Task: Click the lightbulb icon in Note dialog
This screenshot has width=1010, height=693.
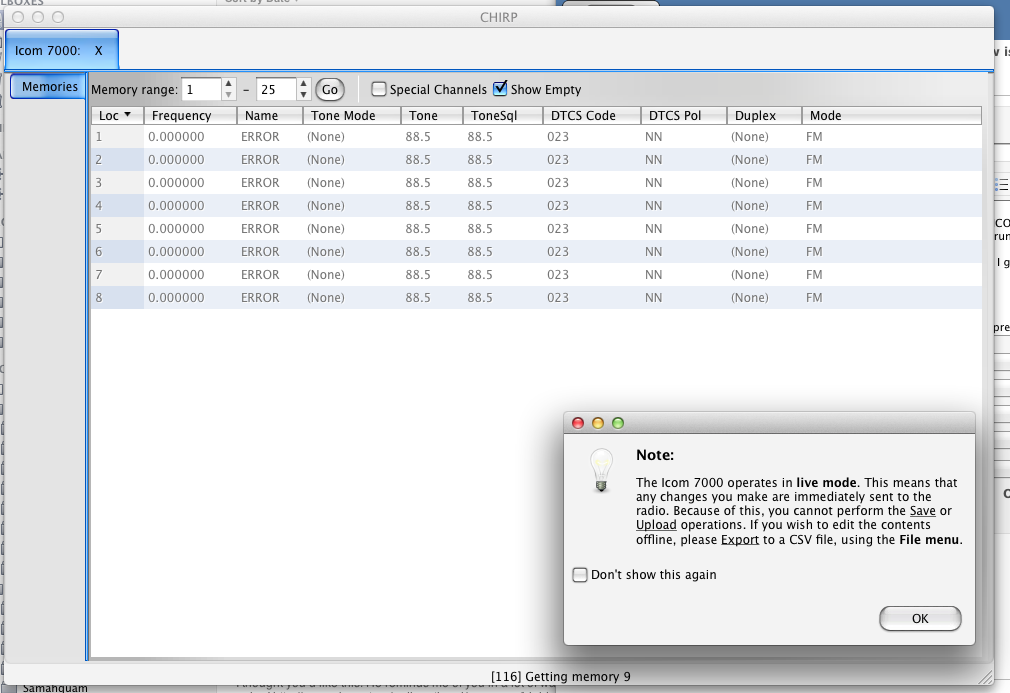Action: [x=602, y=470]
